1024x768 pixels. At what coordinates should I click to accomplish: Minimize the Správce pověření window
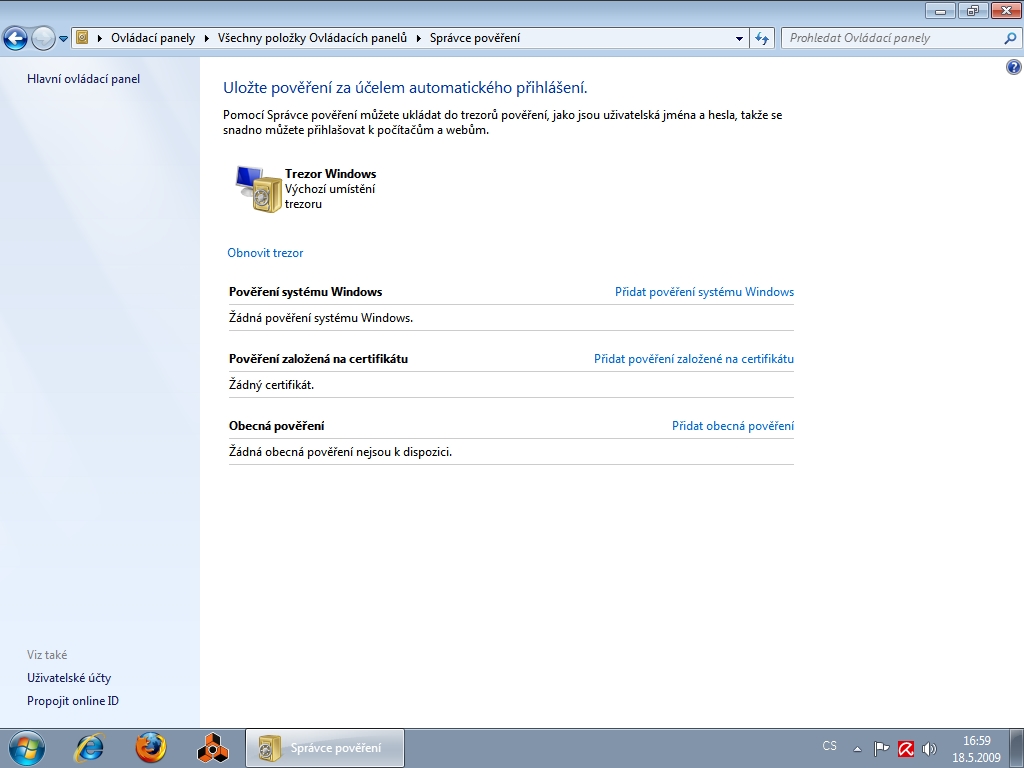(x=940, y=11)
